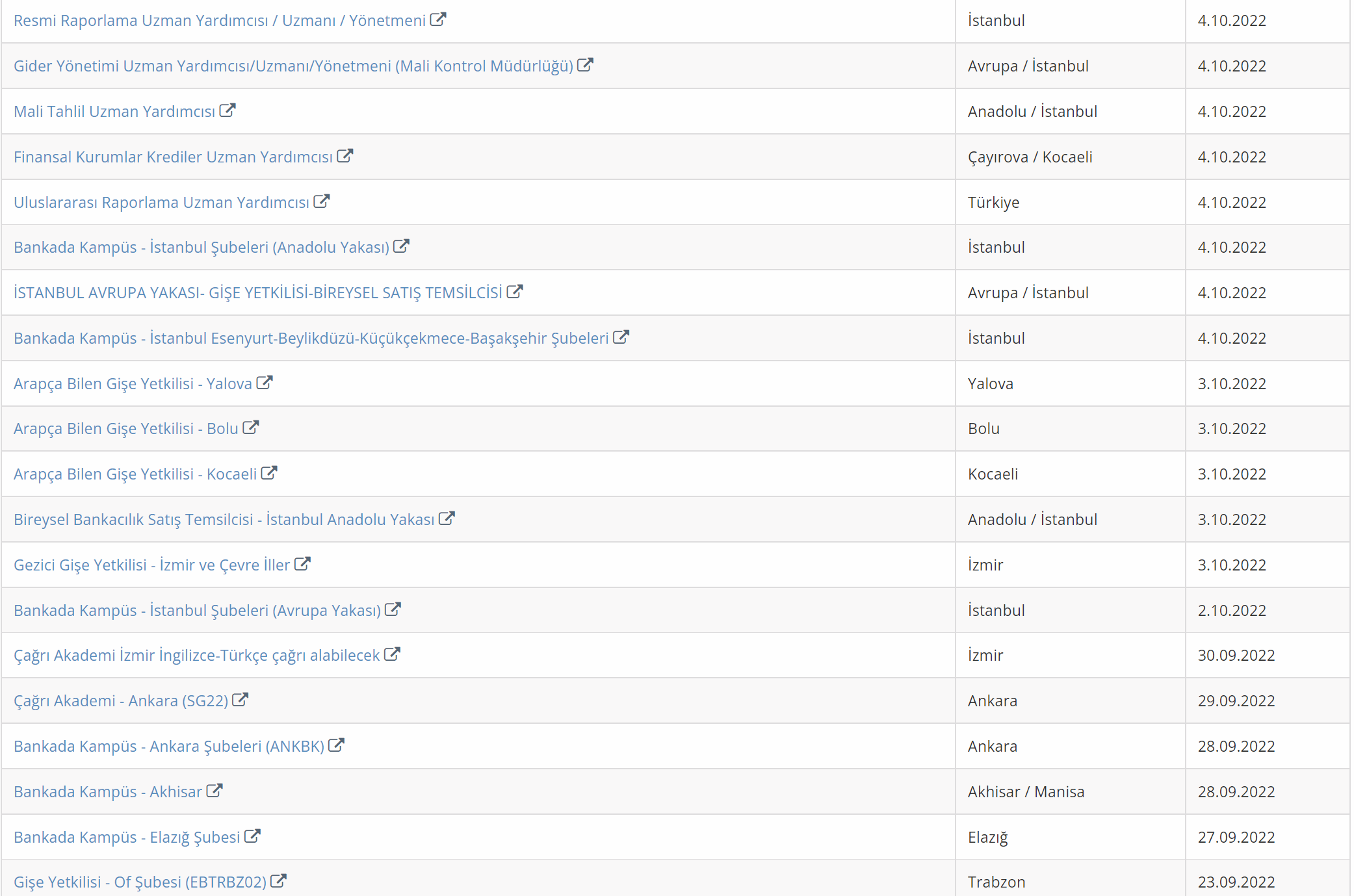Click external-link icon beside Finansal Kurumlar Krediler
The height and width of the screenshot is (896, 1354).
click(x=345, y=156)
